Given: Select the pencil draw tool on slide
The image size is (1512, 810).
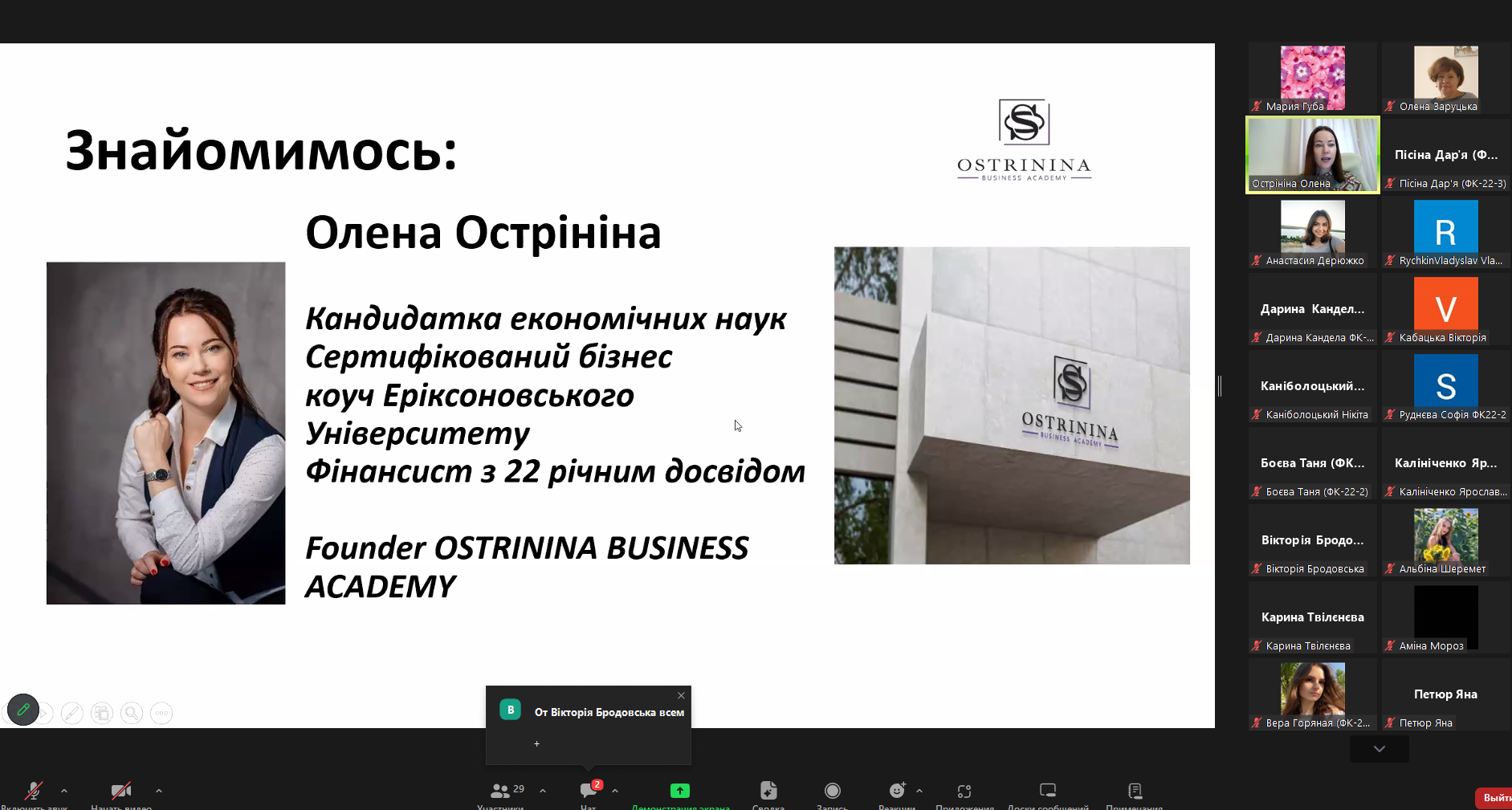Looking at the screenshot, I should [72, 713].
